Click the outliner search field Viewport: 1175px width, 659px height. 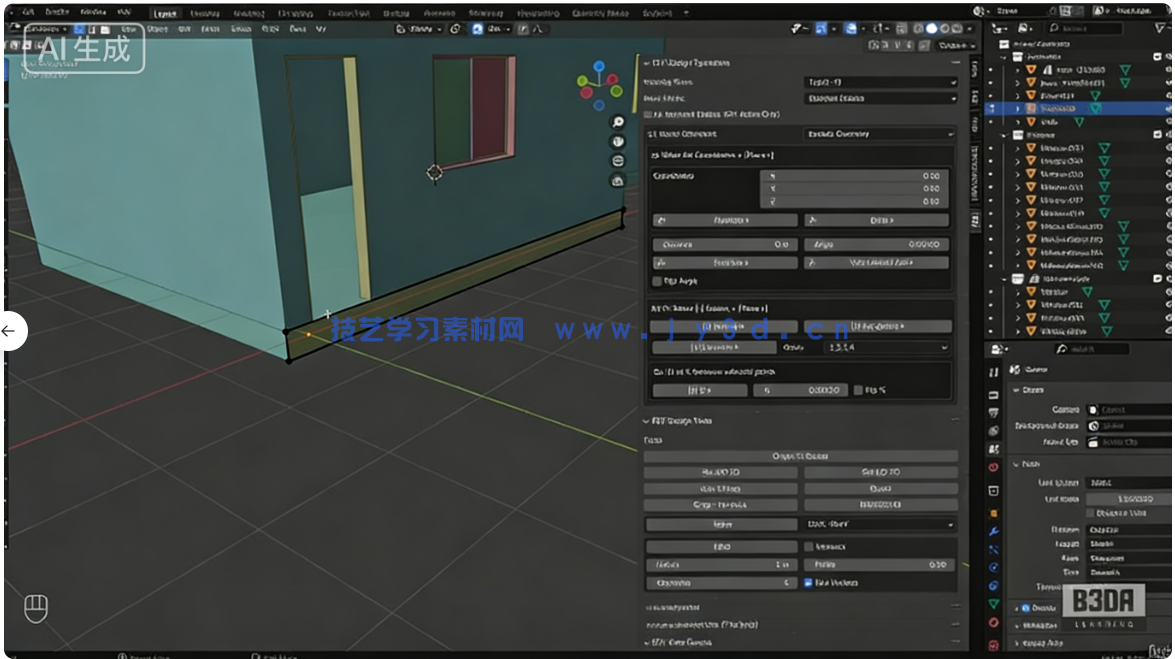[1084, 27]
